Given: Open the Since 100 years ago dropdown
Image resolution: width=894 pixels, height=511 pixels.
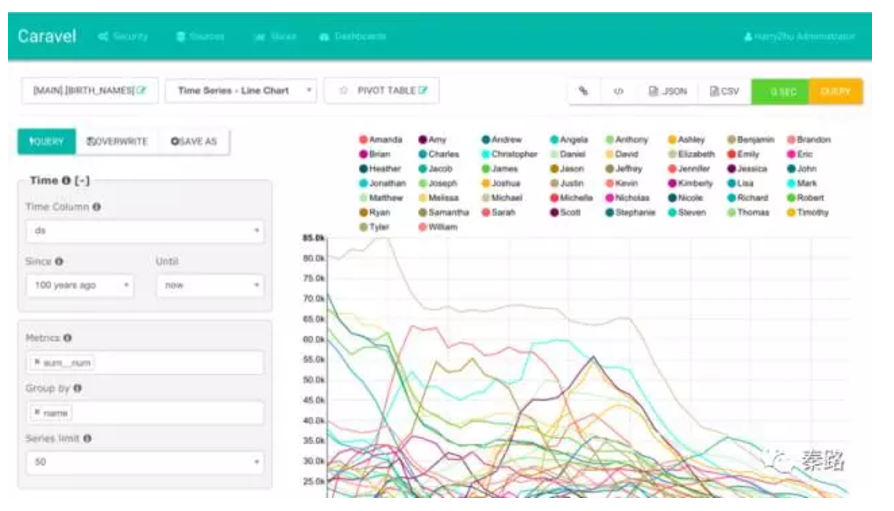Looking at the screenshot, I should 80,285.
